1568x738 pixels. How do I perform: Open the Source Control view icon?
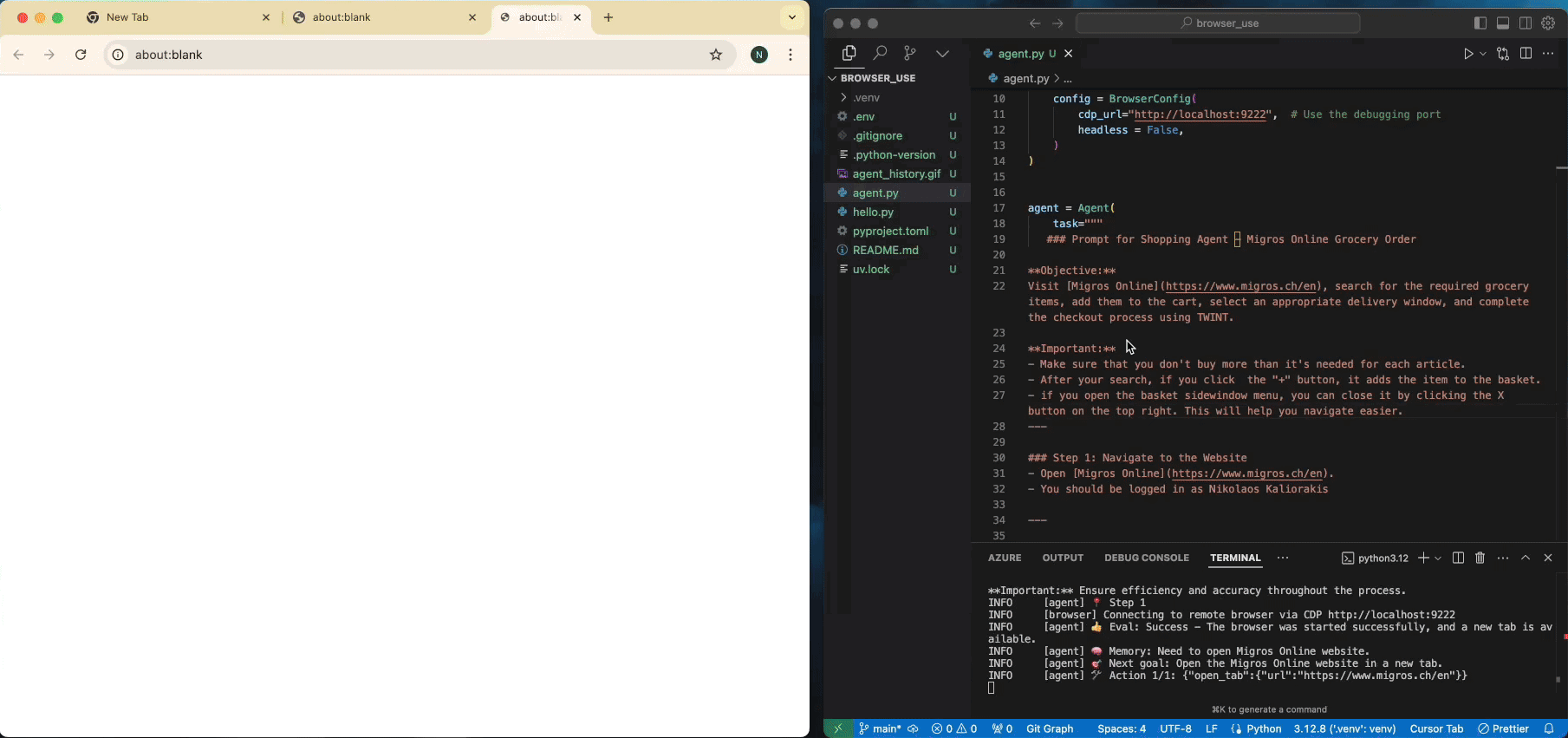point(909,54)
